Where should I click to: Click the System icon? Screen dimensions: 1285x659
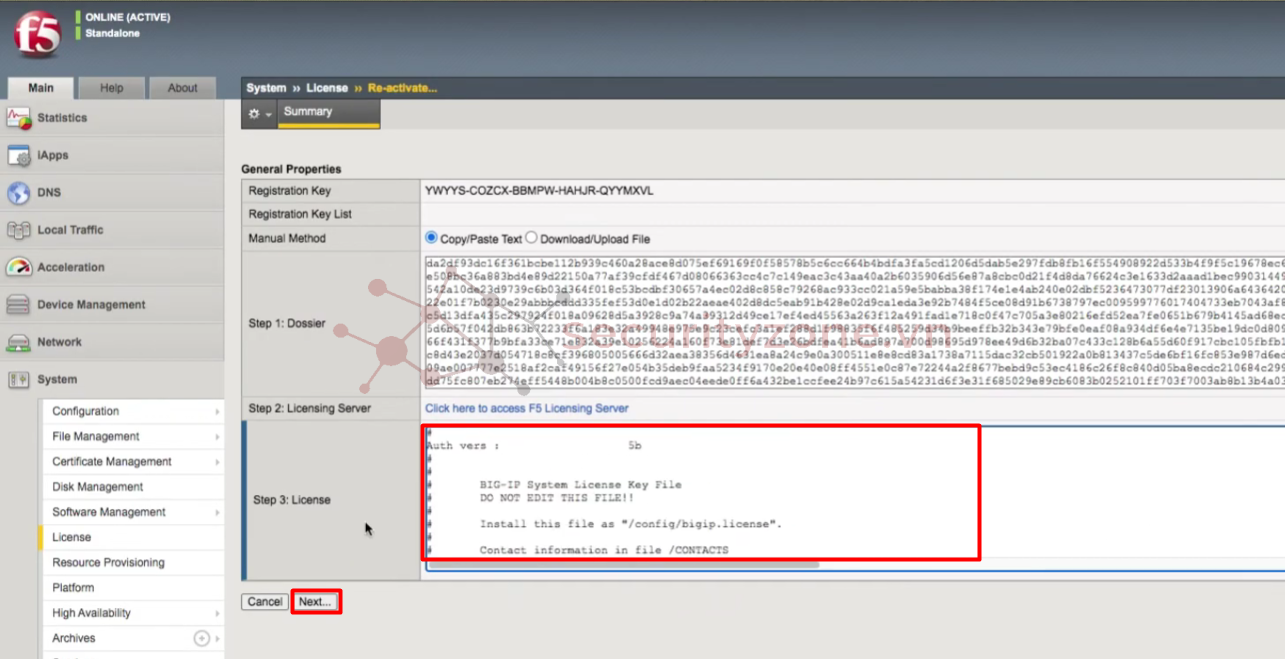18,380
